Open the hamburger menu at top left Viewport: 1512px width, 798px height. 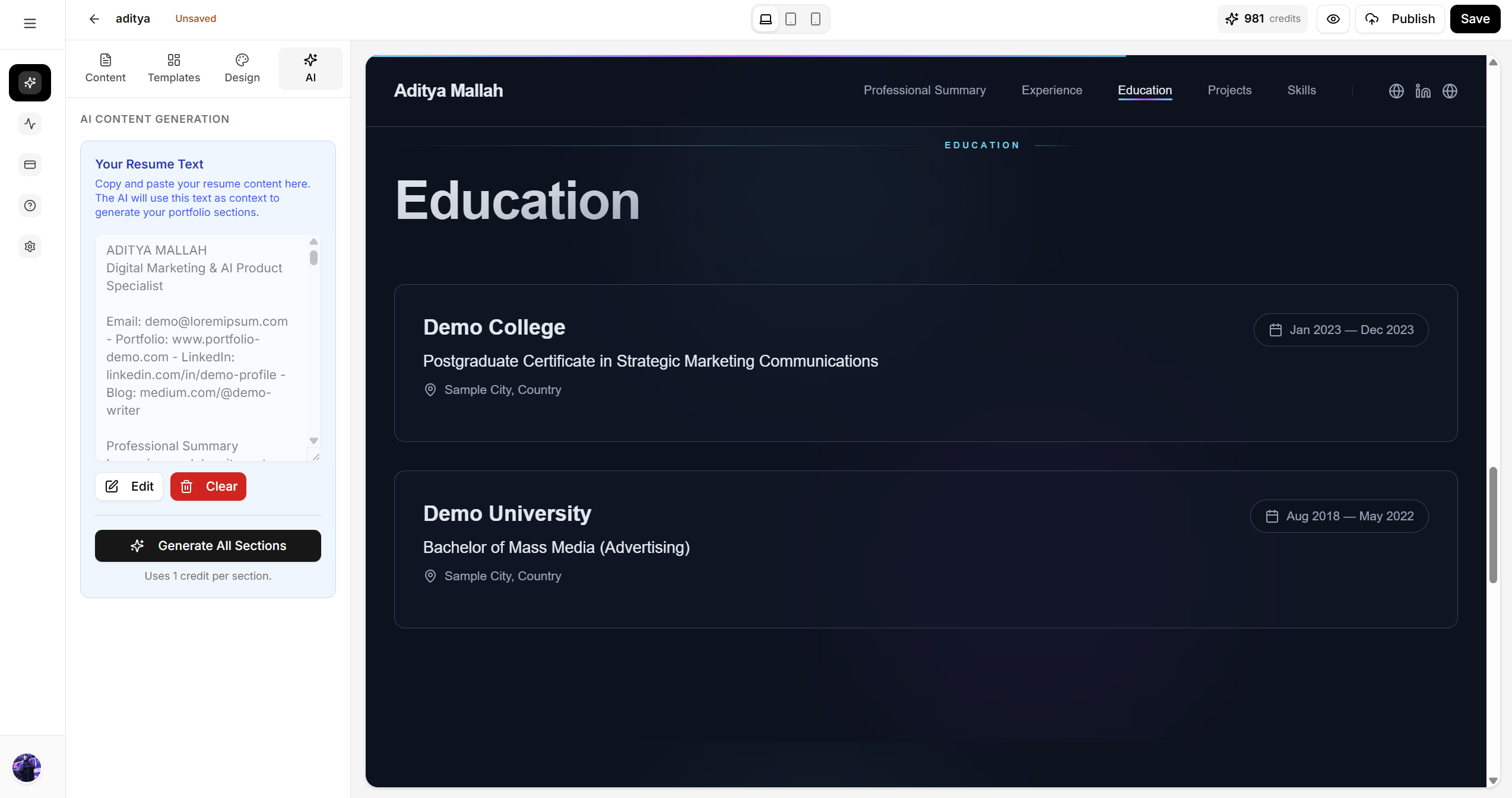tap(30, 23)
